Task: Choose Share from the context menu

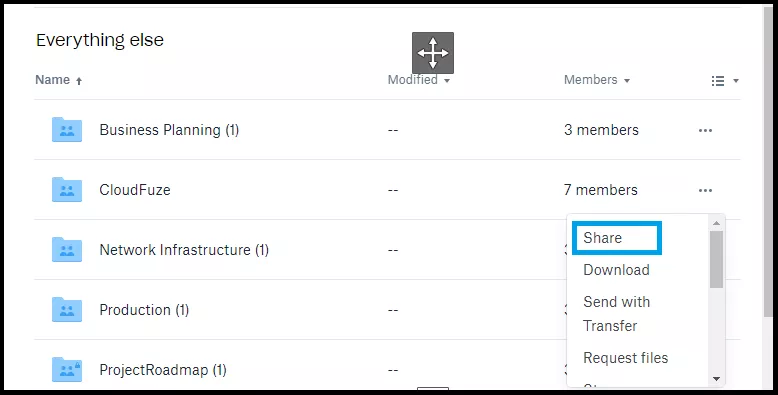Action: point(617,238)
